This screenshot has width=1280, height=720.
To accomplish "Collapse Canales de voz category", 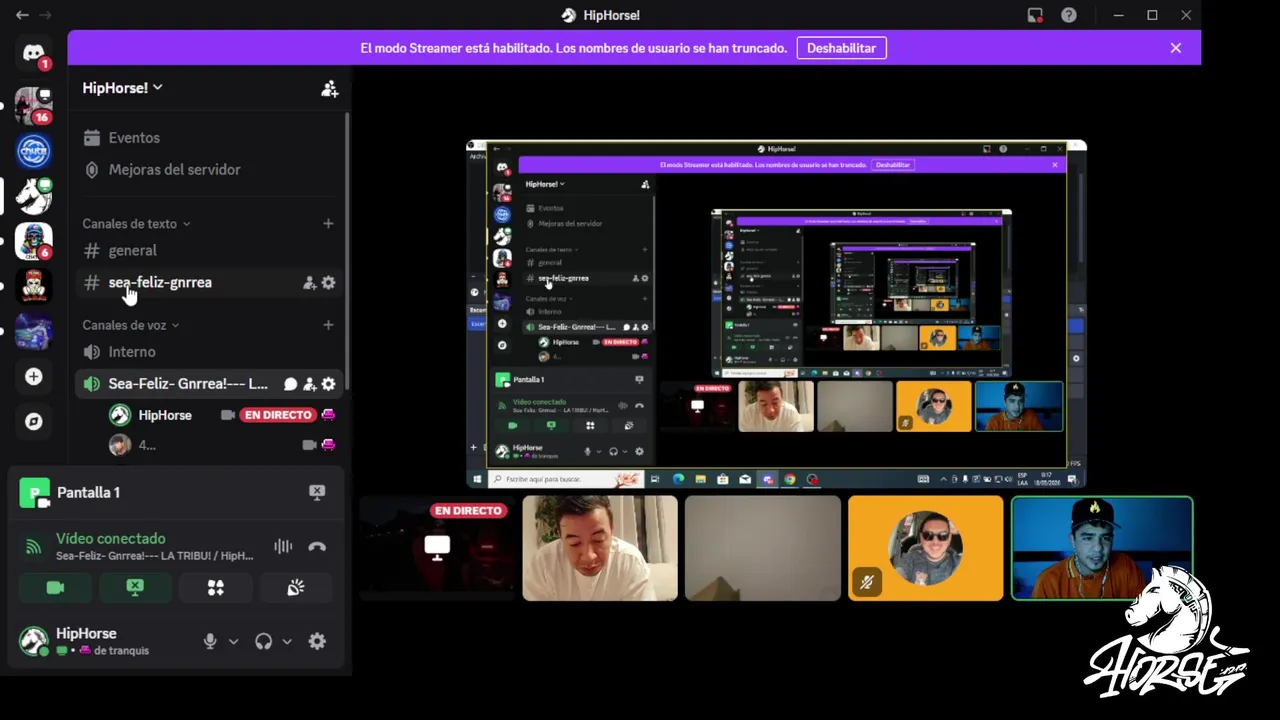I will pos(131,325).
